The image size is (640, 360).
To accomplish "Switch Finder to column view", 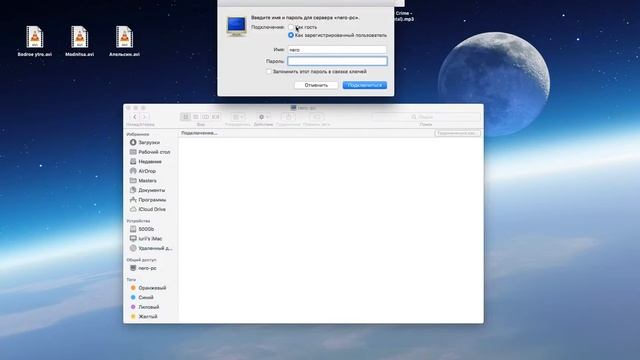I will click(x=205, y=117).
